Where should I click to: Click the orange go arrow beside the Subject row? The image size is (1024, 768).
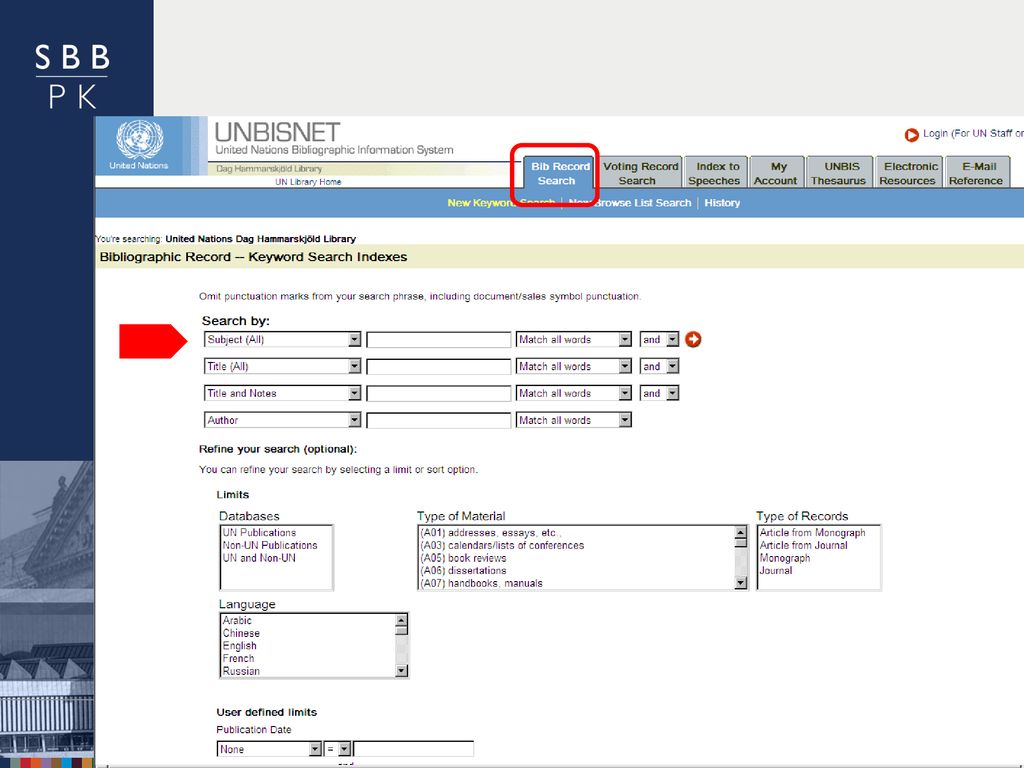point(693,340)
